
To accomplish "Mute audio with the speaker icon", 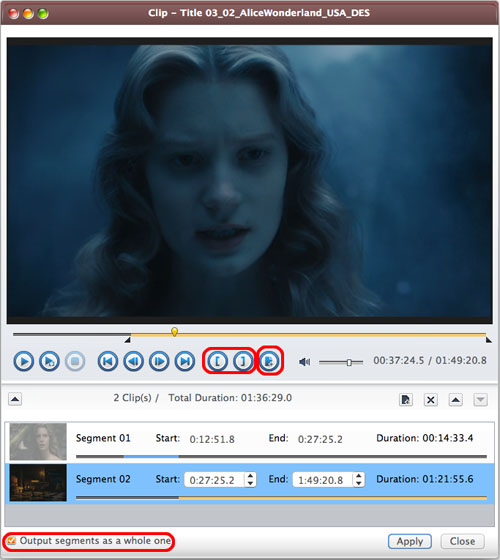I will click(305, 362).
